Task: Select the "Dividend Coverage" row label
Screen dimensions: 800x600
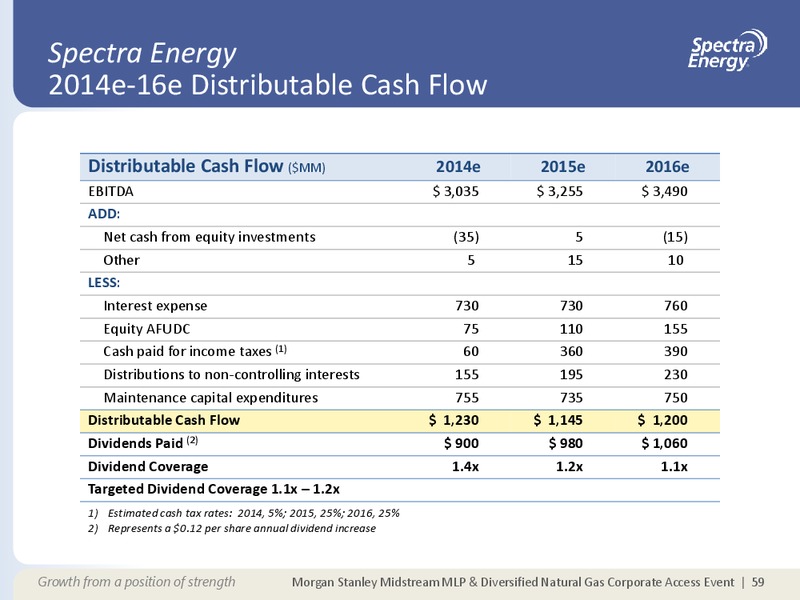Action: pos(148,467)
